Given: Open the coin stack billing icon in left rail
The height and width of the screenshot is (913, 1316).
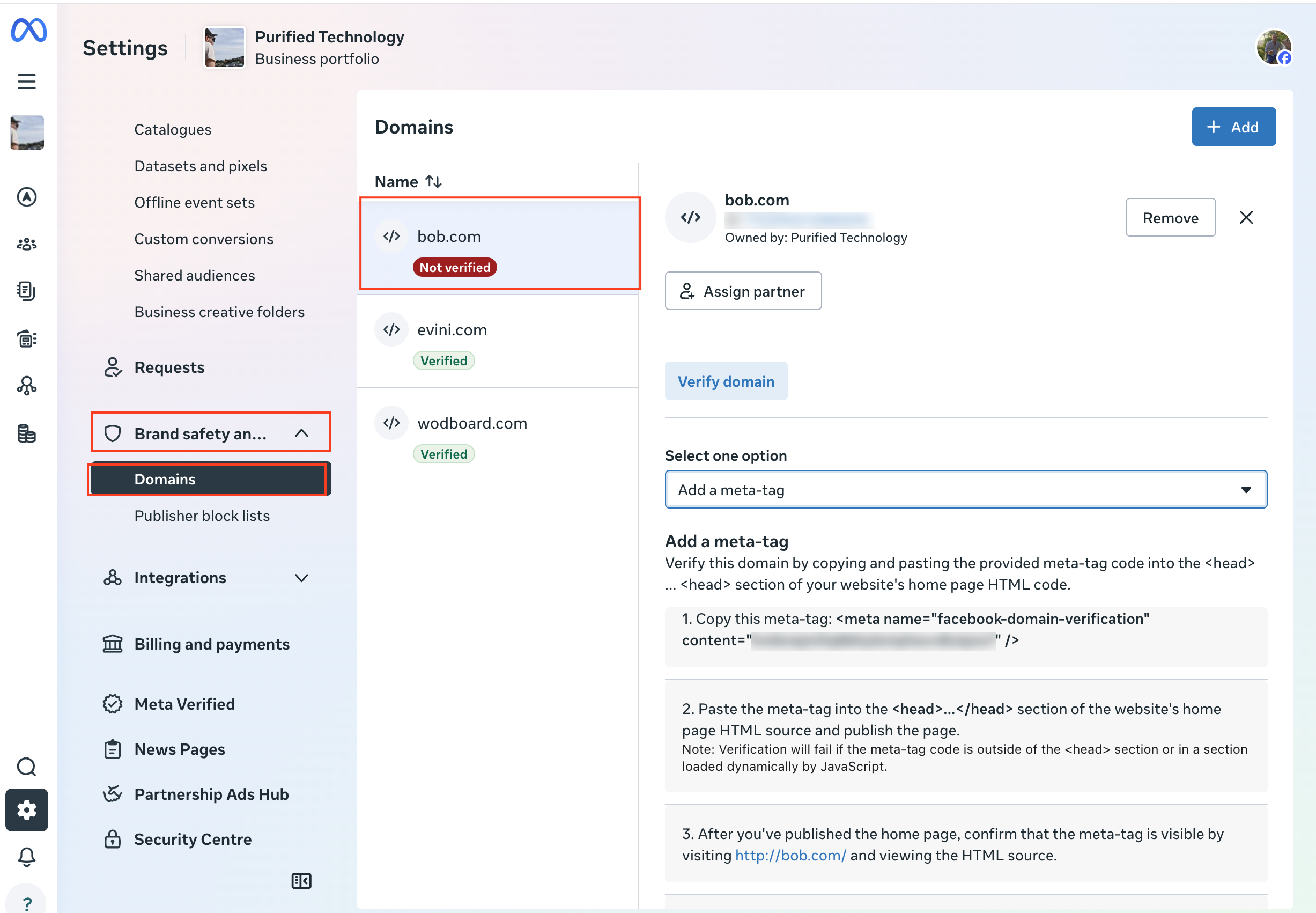Looking at the screenshot, I should point(27,433).
